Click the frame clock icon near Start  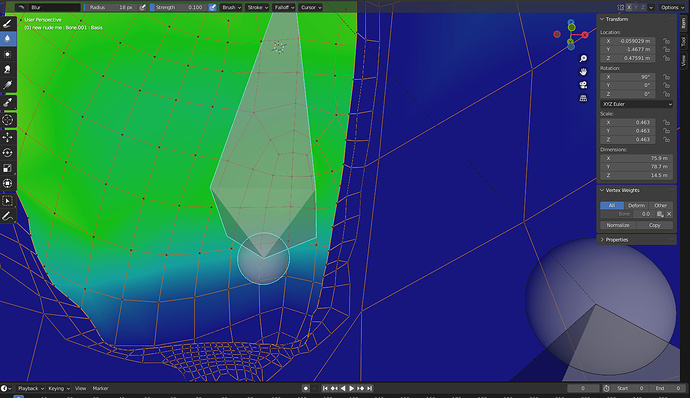pos(606,388)
